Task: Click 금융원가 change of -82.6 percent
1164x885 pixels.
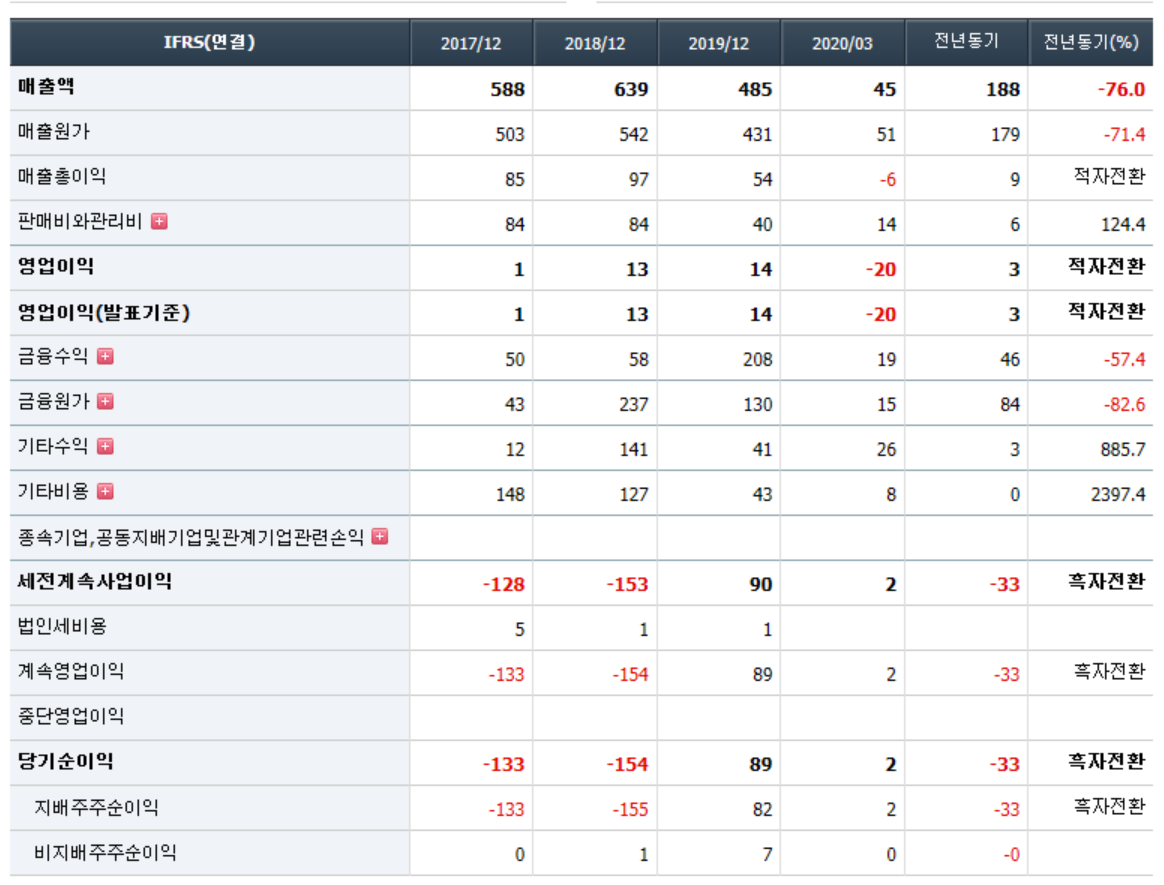Action: click(1124, 405)
